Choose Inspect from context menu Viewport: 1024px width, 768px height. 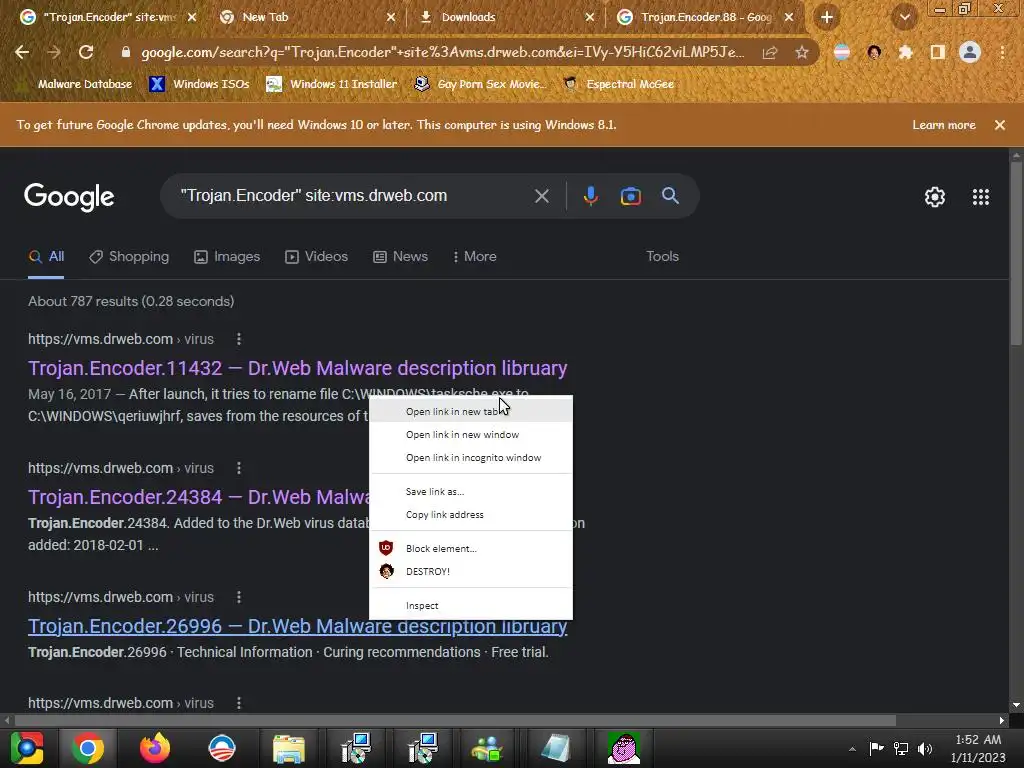(471, 606)
